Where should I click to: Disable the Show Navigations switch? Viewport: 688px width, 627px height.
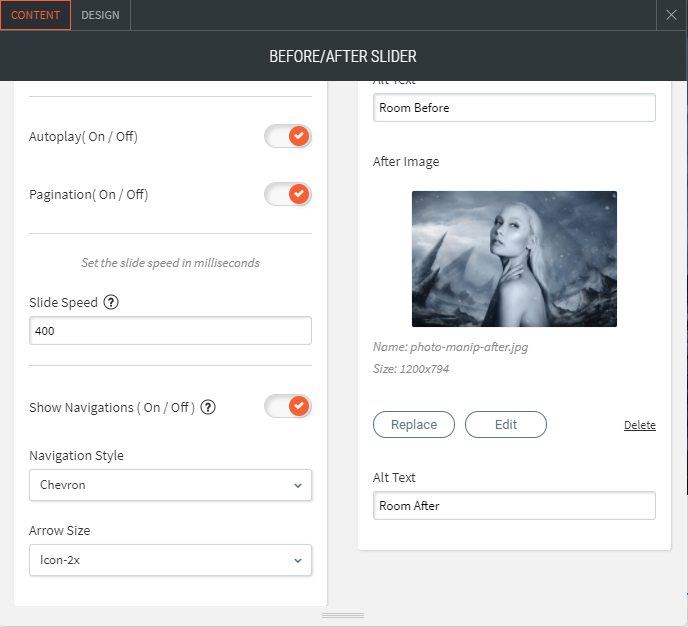click(288, 407)
